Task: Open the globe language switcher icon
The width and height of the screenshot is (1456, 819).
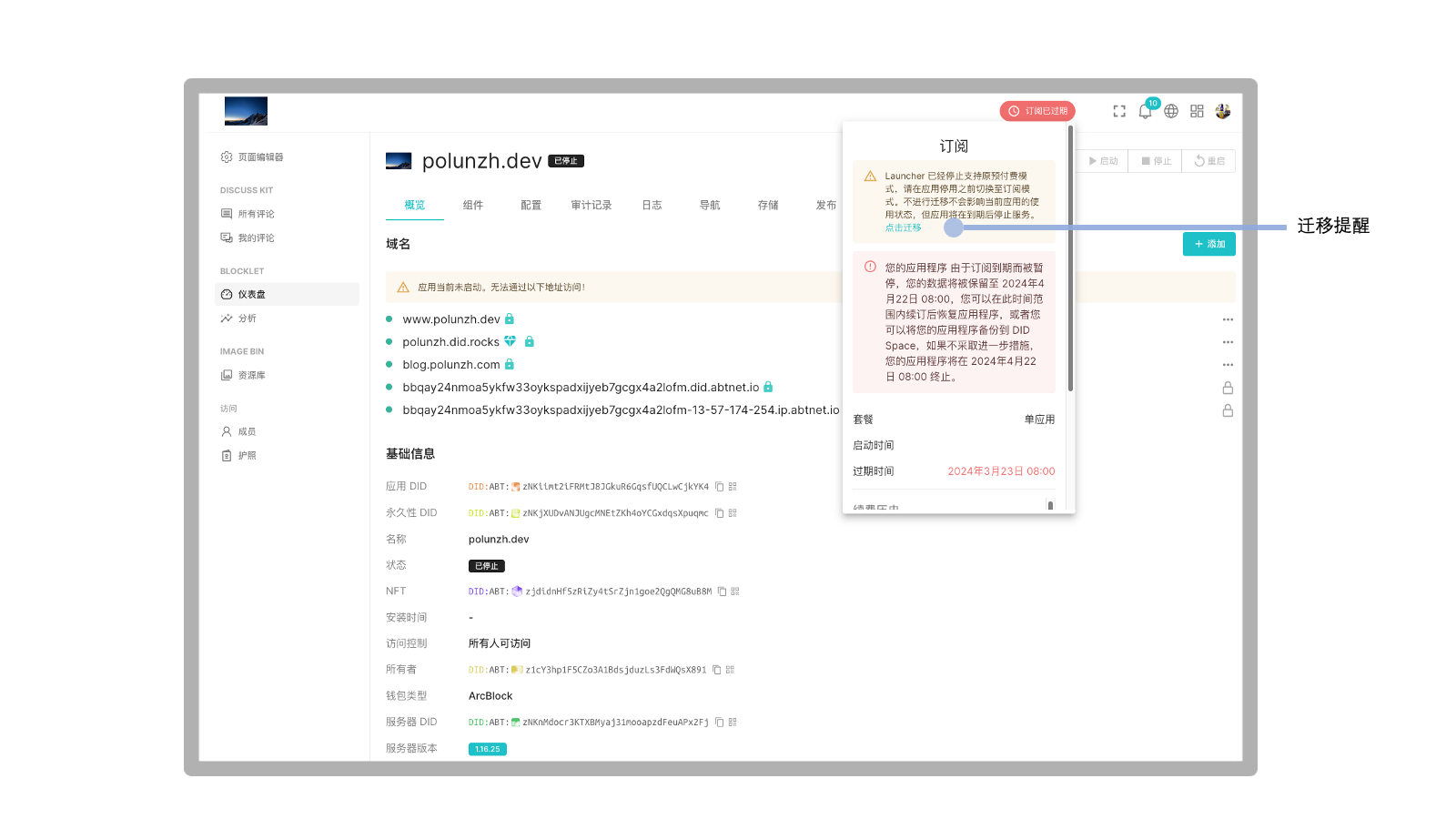Action: click(1171, 110)
